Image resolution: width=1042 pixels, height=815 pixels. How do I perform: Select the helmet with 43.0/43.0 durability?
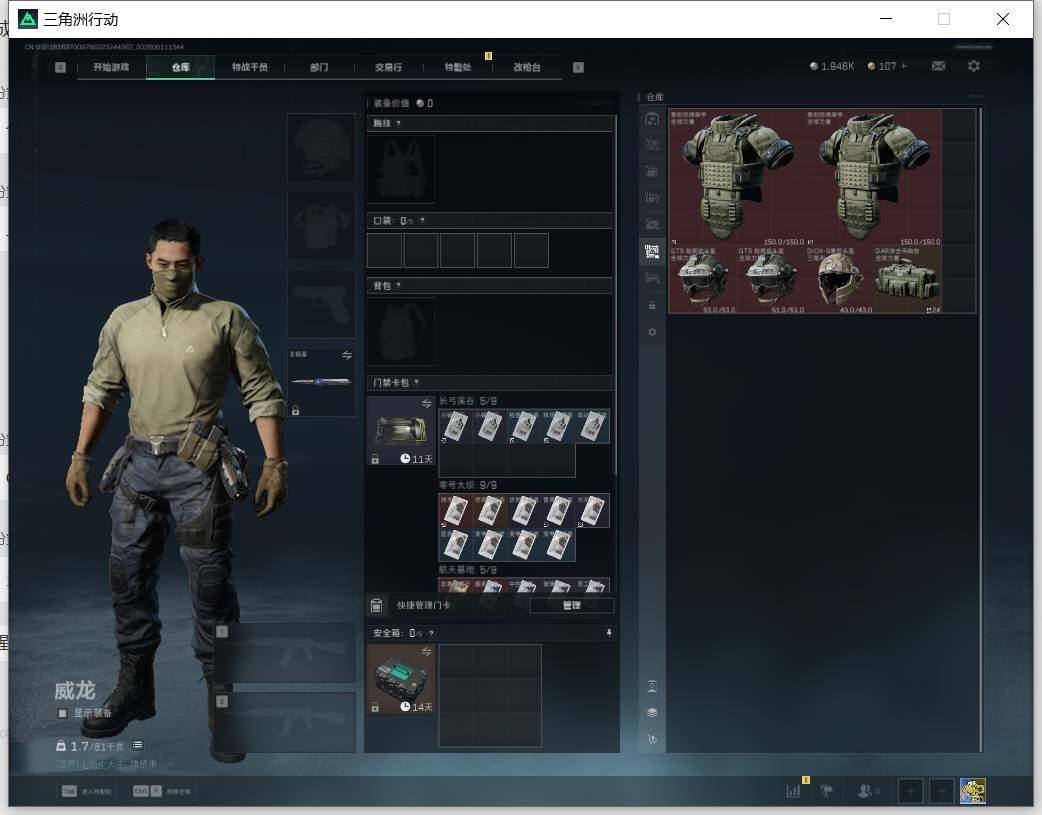(839, 279)
